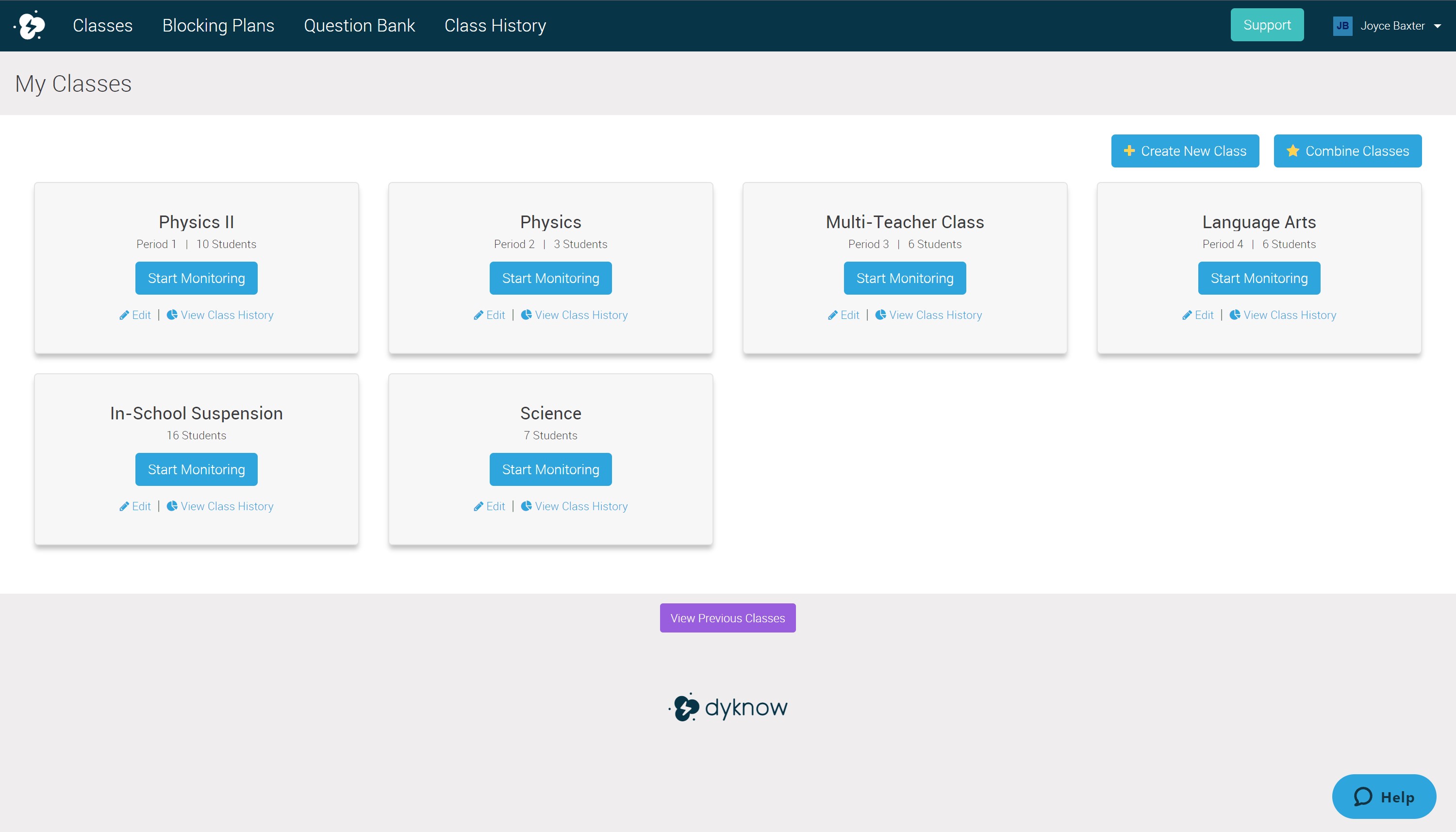This screenshot has width=1456, height=832.
Task: Click the Multi-Teacher Class title
Action: [905, 222]
